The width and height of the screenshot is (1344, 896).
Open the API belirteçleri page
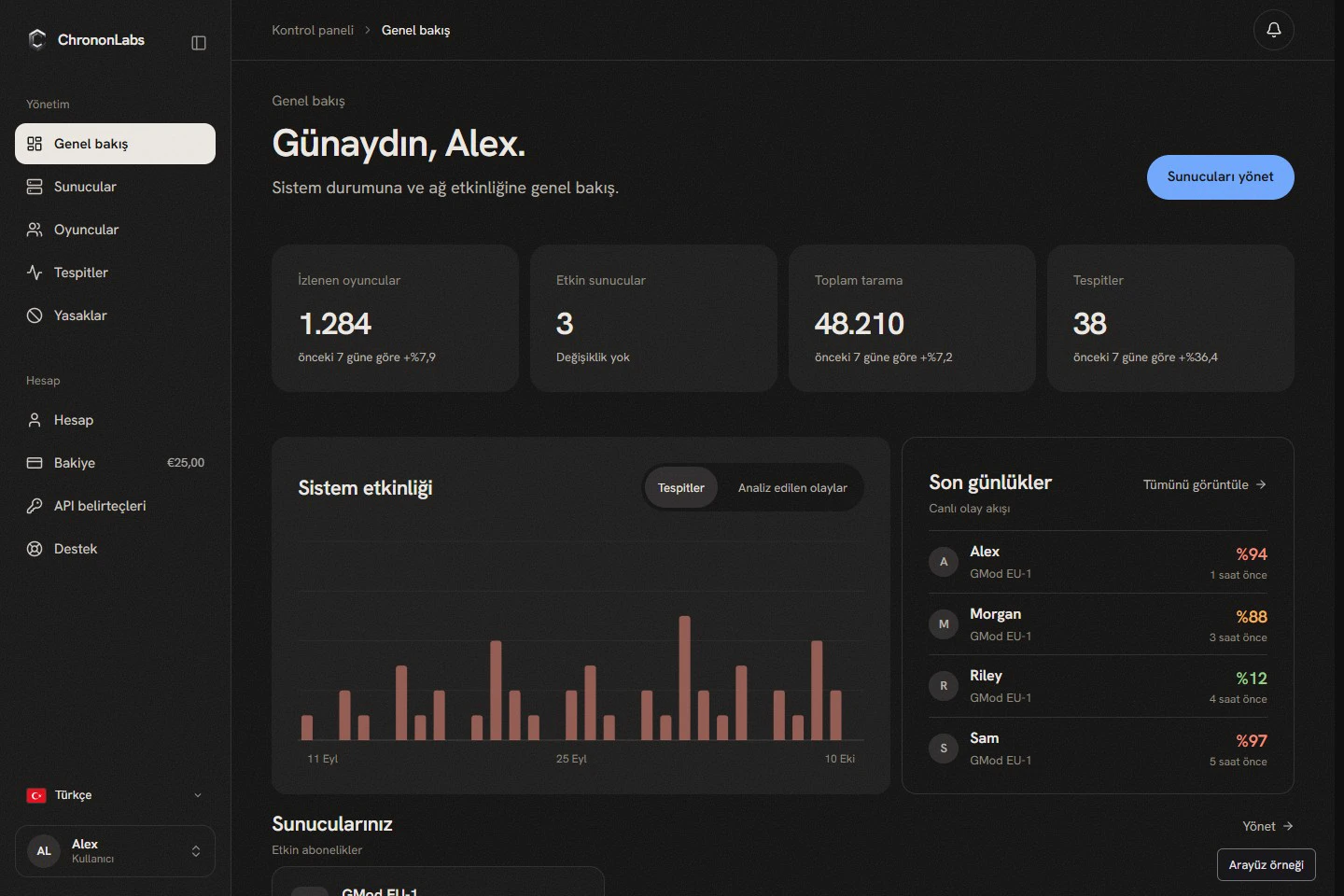[x=115, y=506]
